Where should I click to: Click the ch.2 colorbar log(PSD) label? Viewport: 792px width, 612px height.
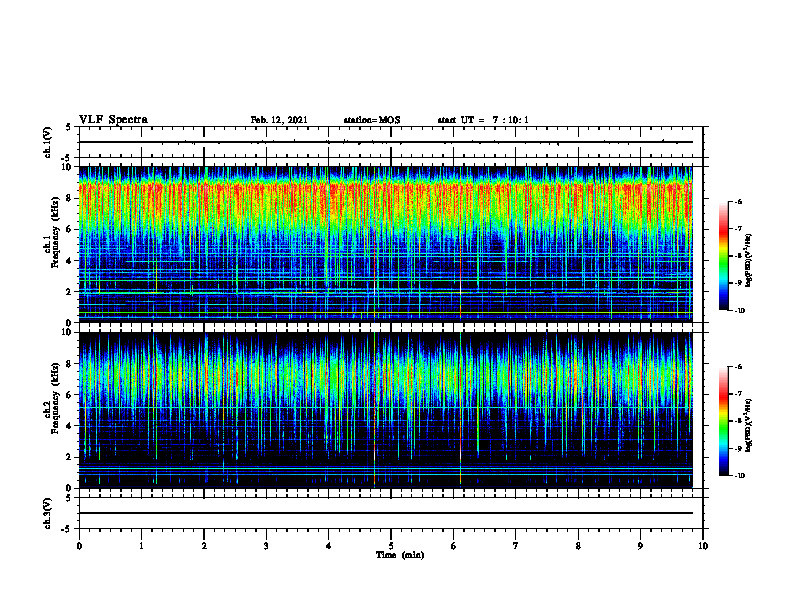click(749, 426)
